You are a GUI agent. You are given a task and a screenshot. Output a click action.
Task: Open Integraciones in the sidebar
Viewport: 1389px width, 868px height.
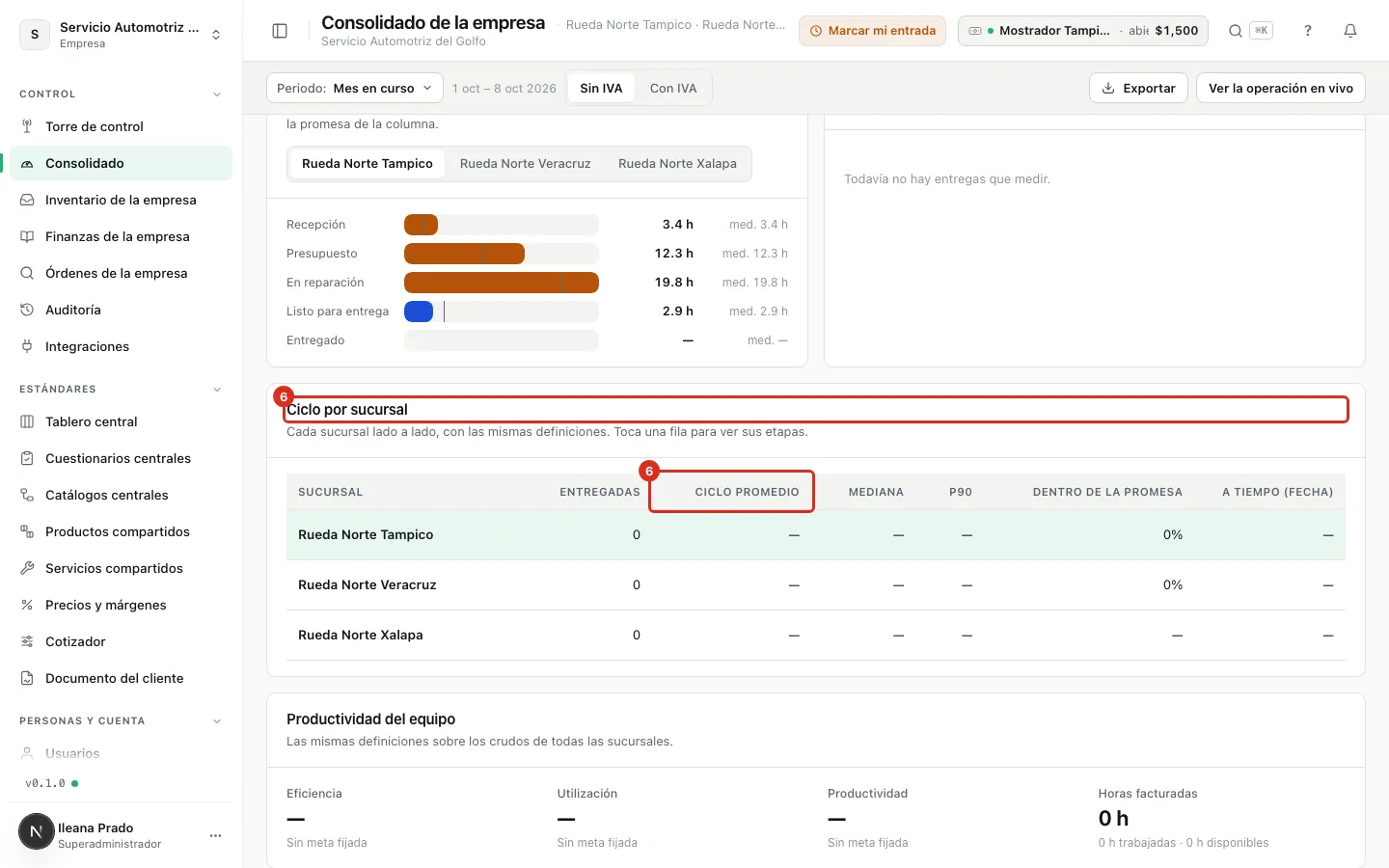pyautogui.click(x=121, y=346)
